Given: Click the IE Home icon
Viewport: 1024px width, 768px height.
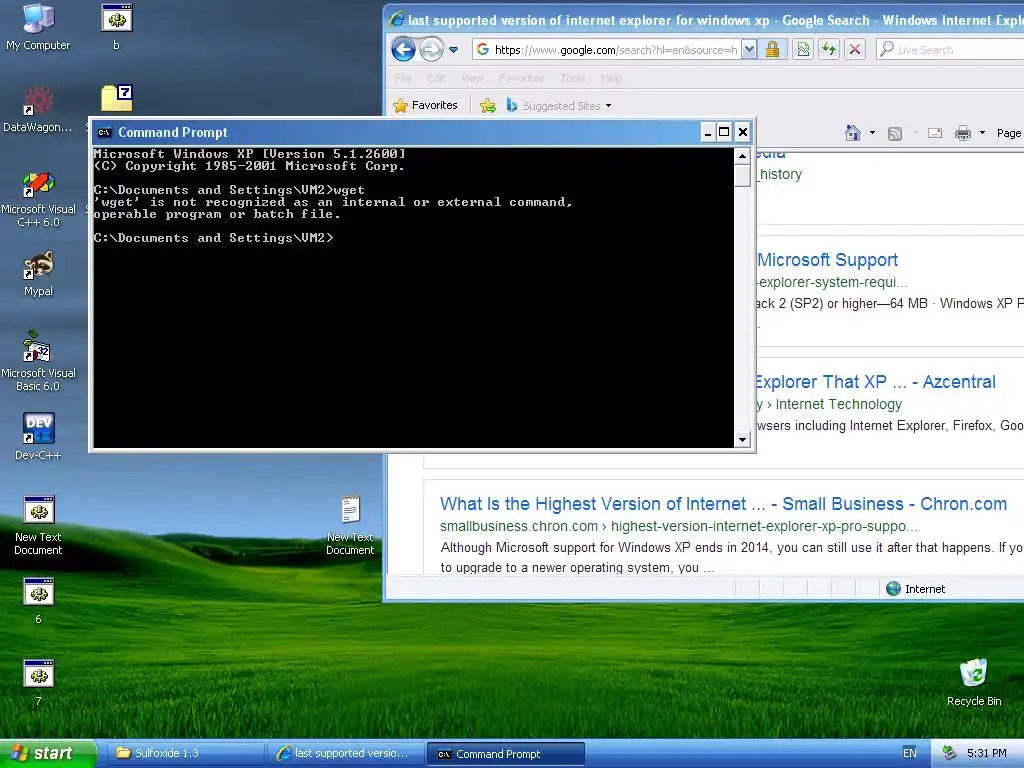Looking at the screenshot, I should 852,133.
